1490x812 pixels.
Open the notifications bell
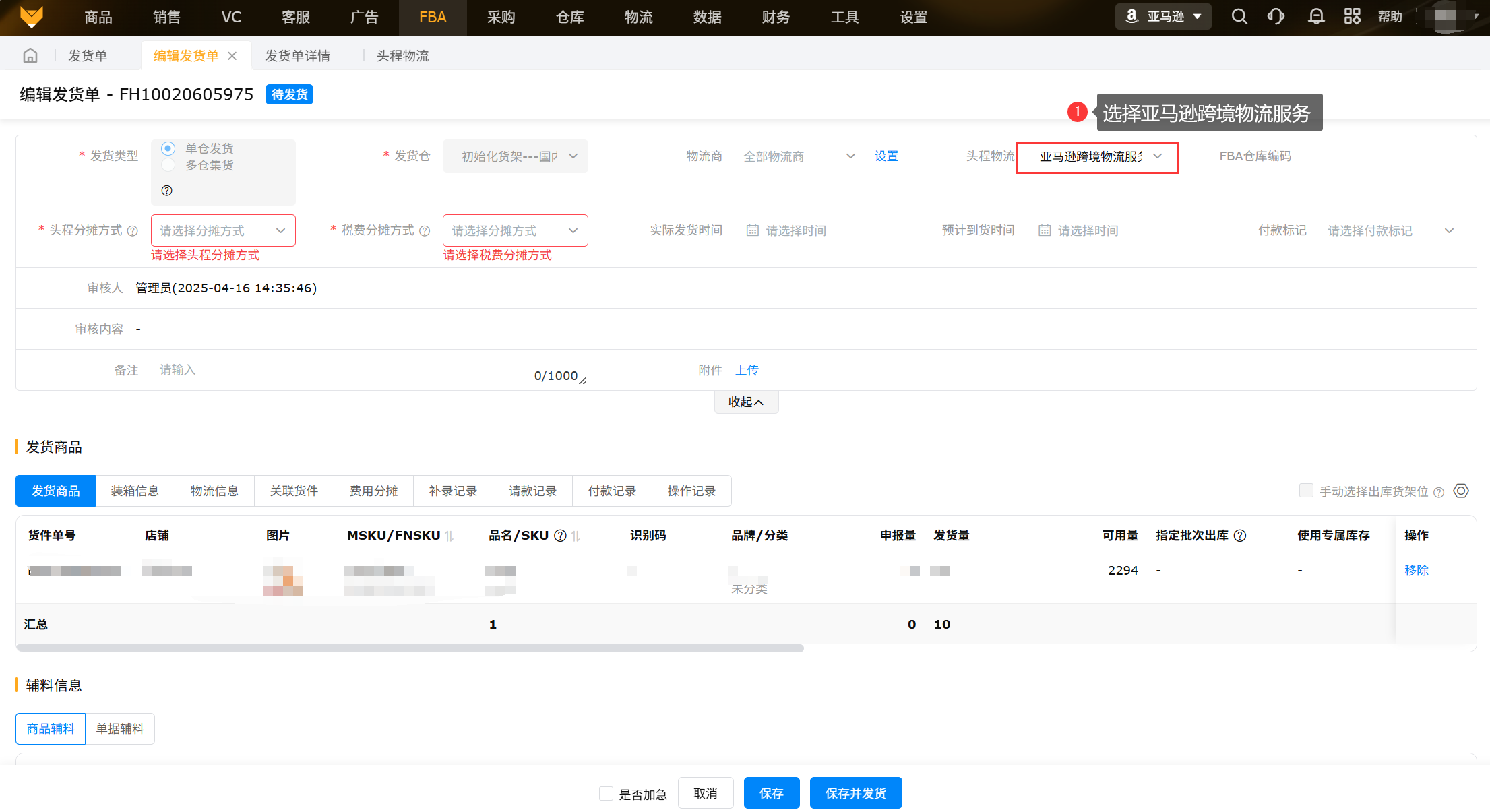[1315, 17]
